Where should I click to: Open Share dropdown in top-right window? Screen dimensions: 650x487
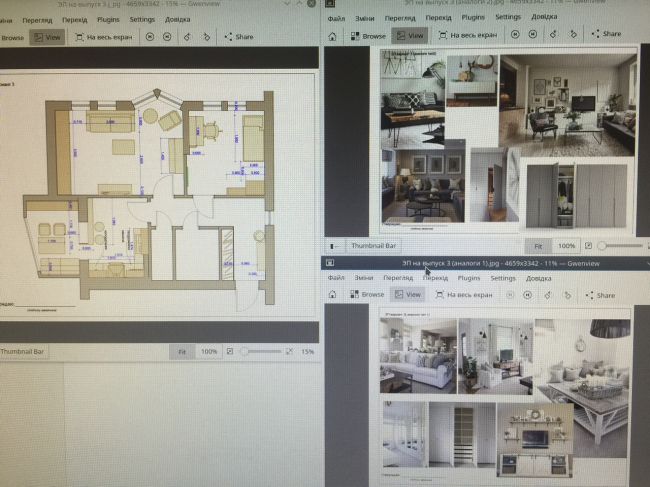click(605, 34)
